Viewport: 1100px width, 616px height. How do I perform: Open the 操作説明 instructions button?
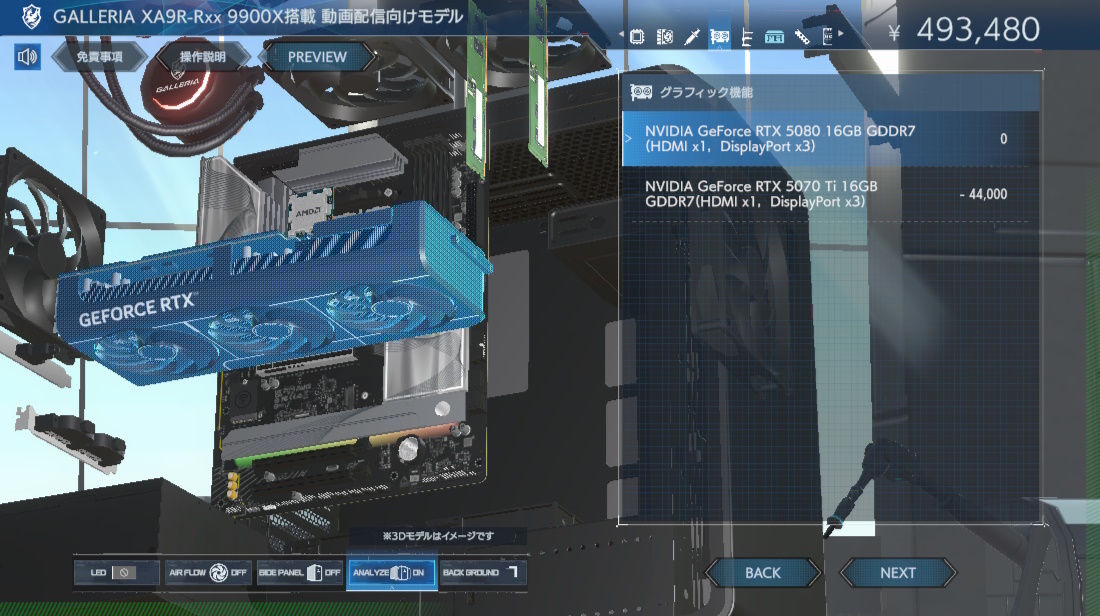click(x=203, y=57)
